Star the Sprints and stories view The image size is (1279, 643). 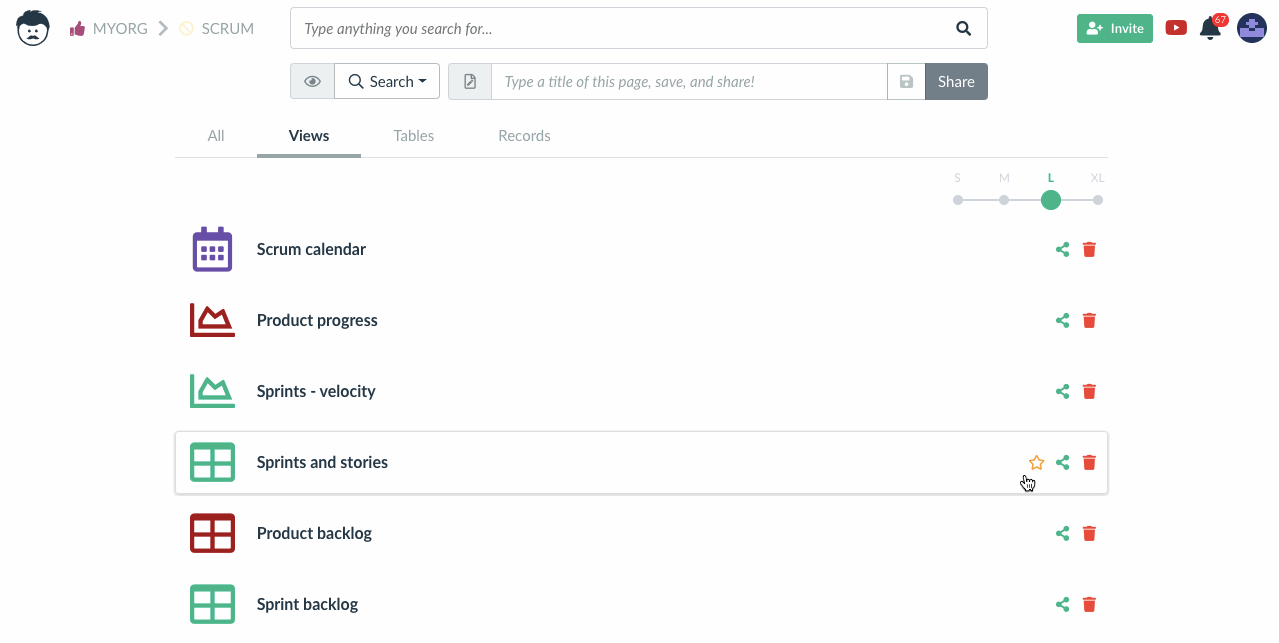click(x=1036, y=463)
